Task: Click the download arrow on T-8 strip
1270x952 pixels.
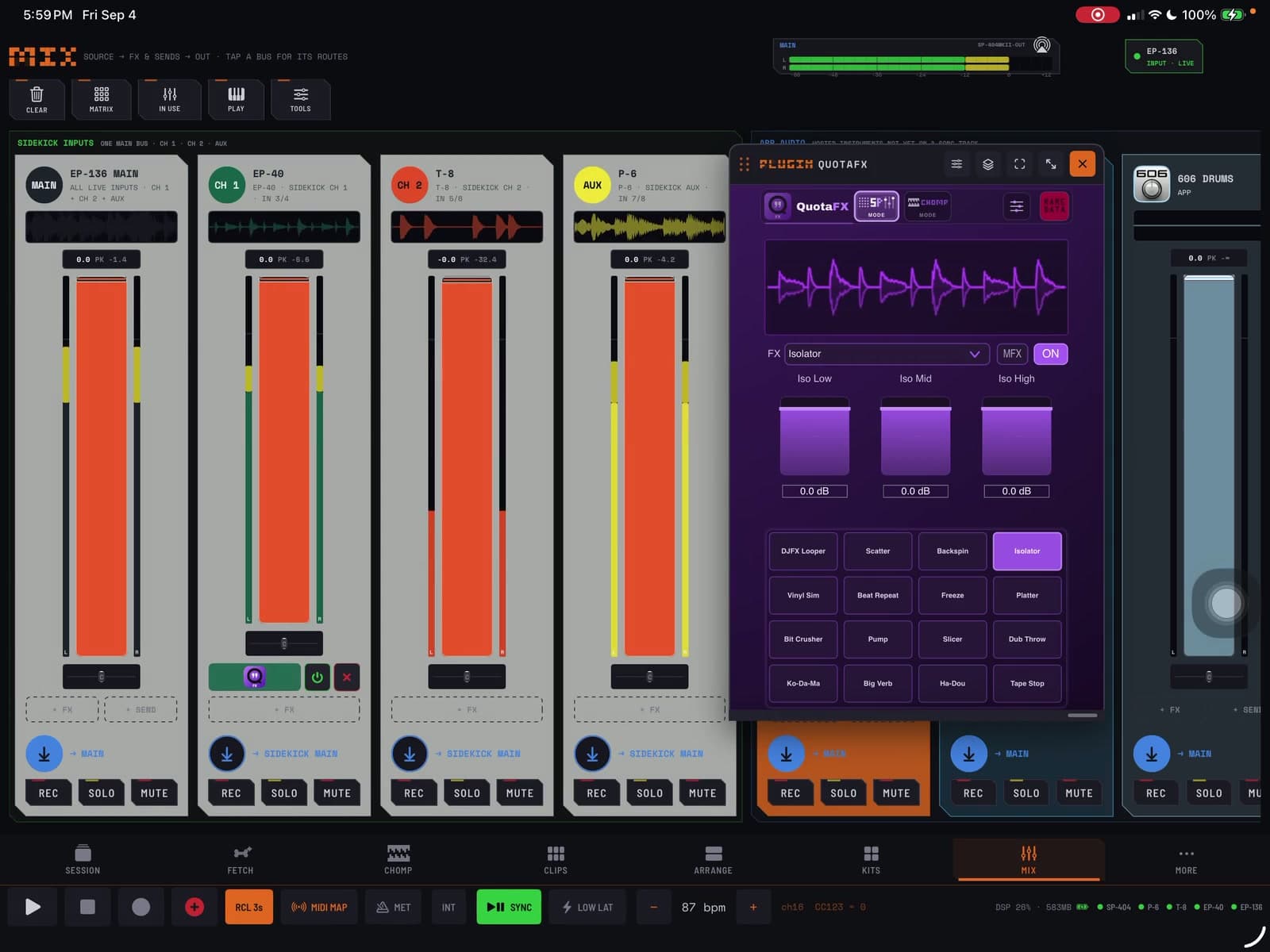Action: (410, 754)
